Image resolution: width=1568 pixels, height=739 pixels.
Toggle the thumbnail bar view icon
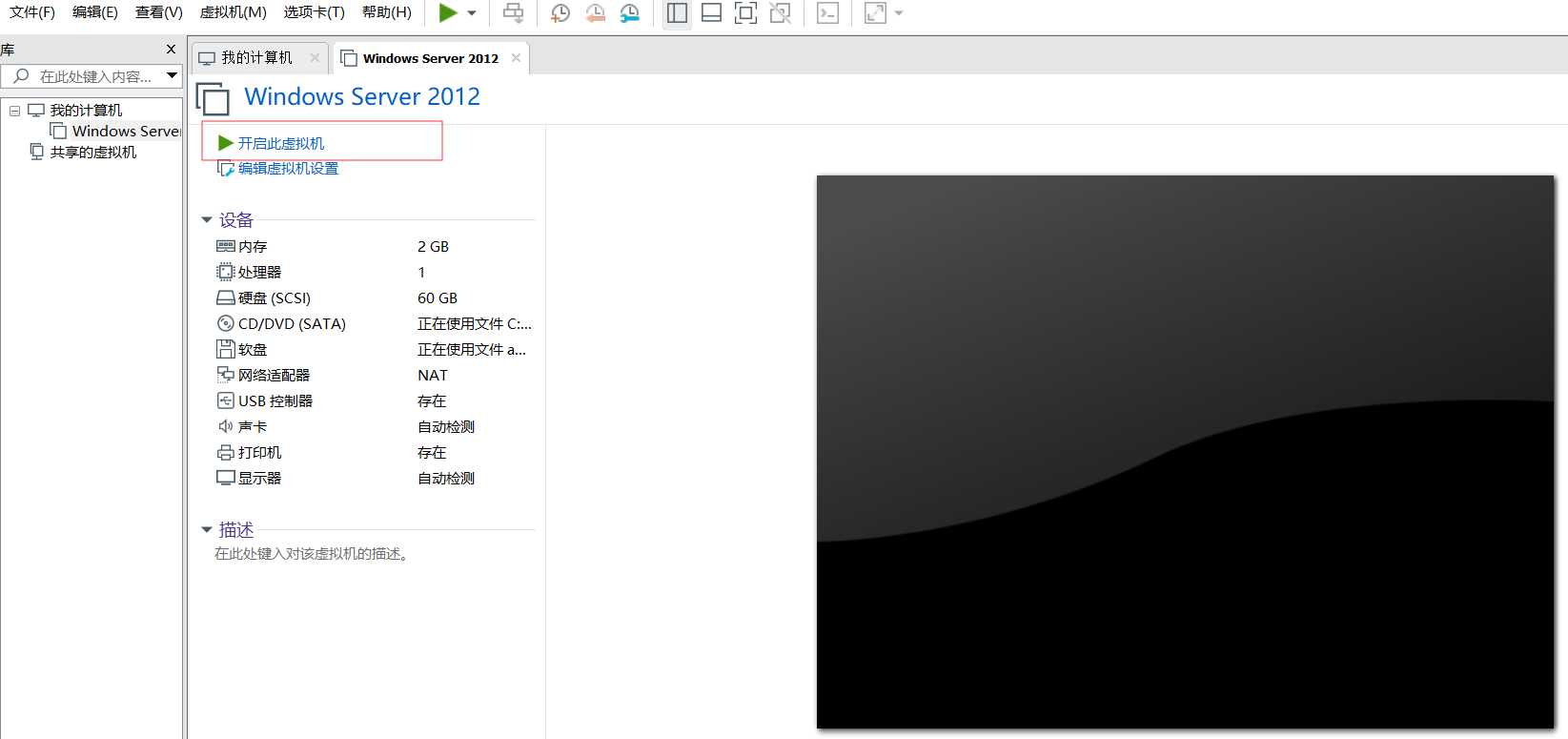click(x=711, y=13)
